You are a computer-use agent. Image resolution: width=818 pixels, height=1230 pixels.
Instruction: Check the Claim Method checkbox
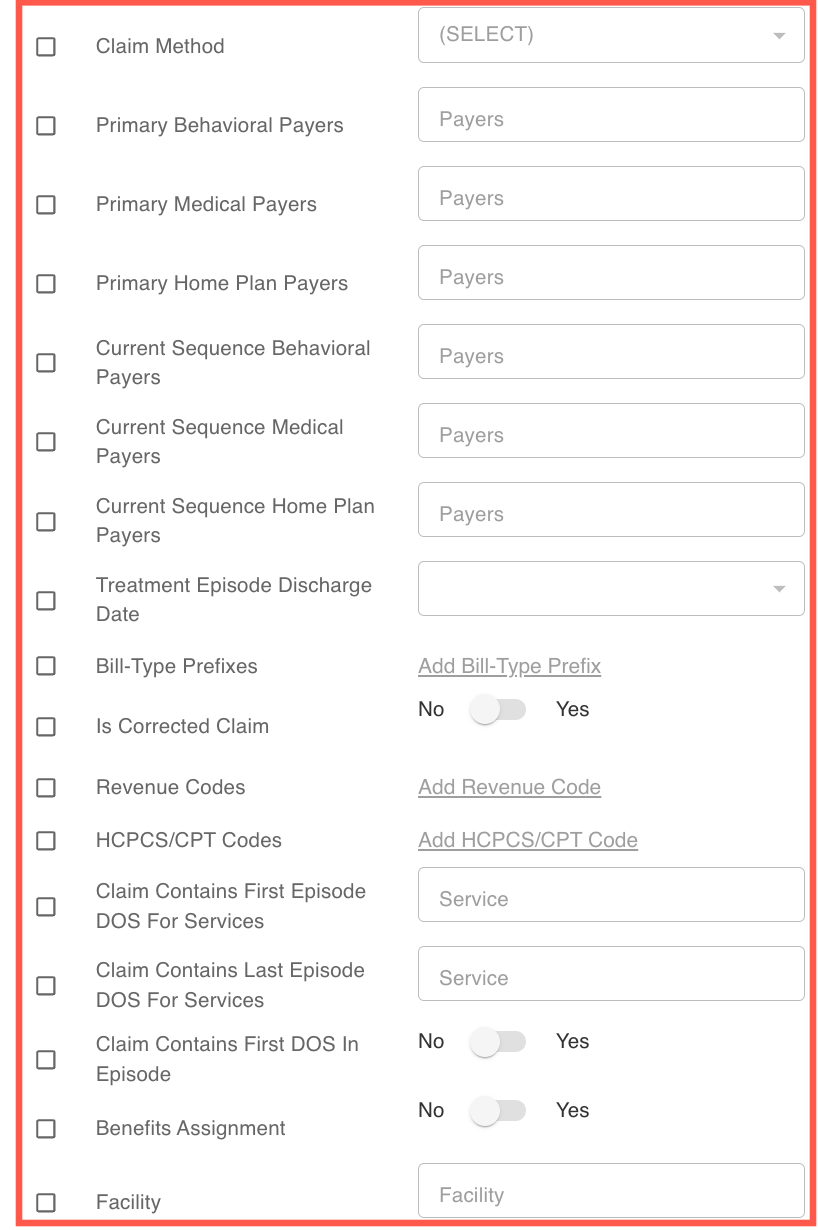pos(46,47)
